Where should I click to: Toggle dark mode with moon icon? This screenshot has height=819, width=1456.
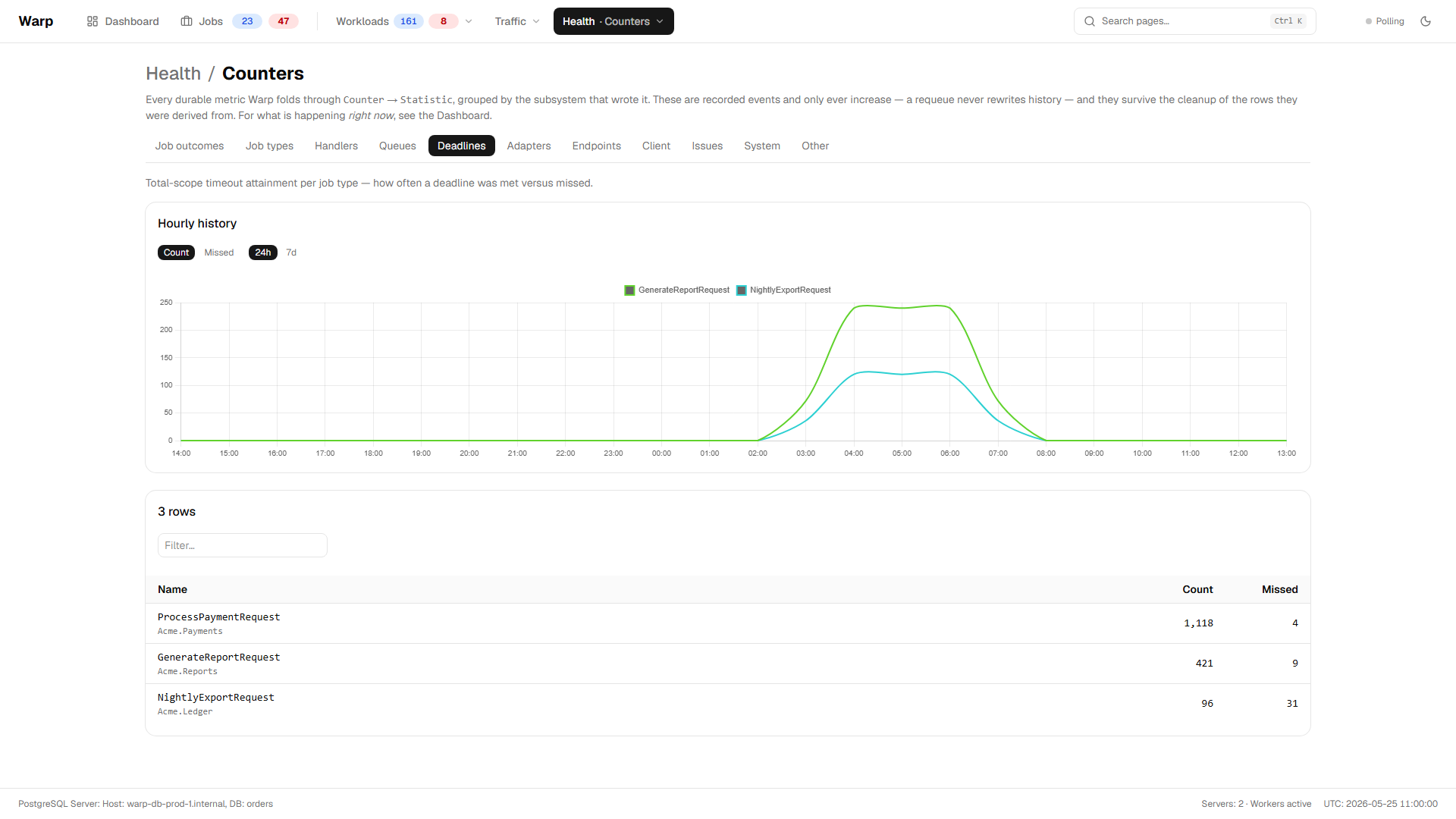(1426, 21)
